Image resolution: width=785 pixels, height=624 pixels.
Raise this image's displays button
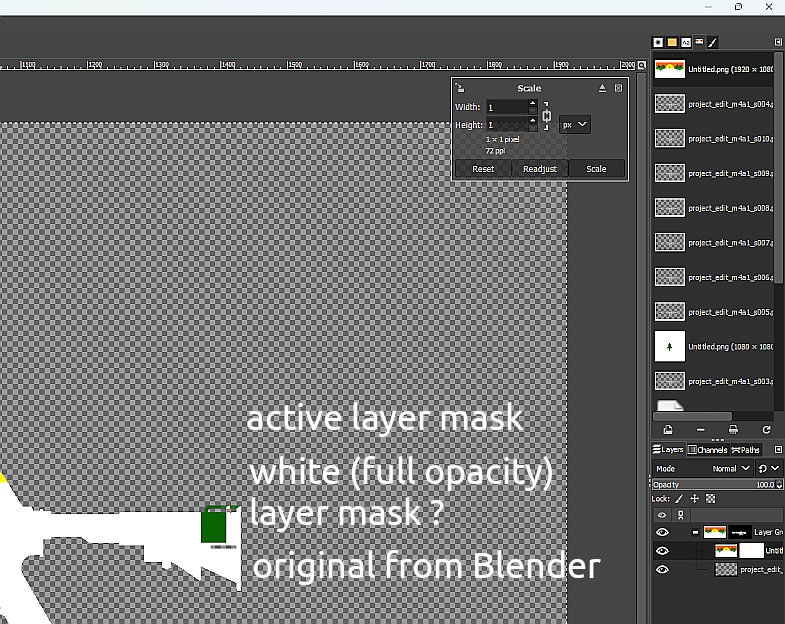tap(668, 430)
